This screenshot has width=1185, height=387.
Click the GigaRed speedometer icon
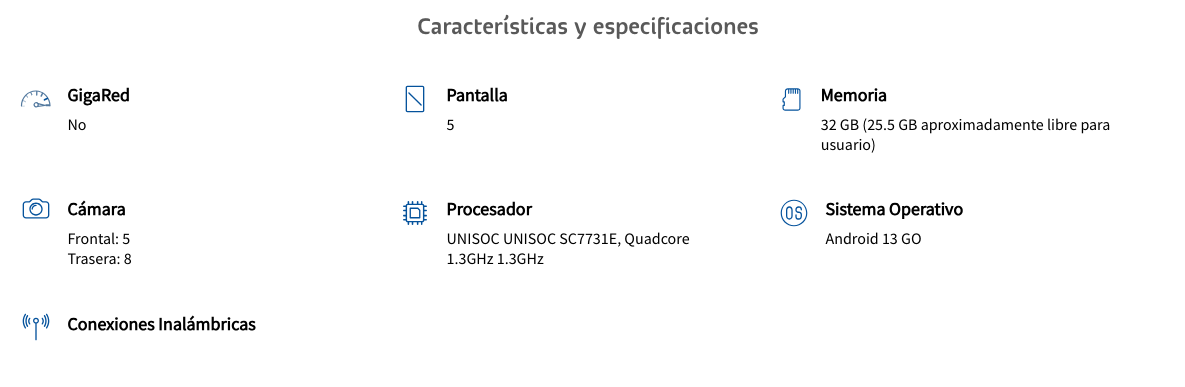click(x=36, y=99)
